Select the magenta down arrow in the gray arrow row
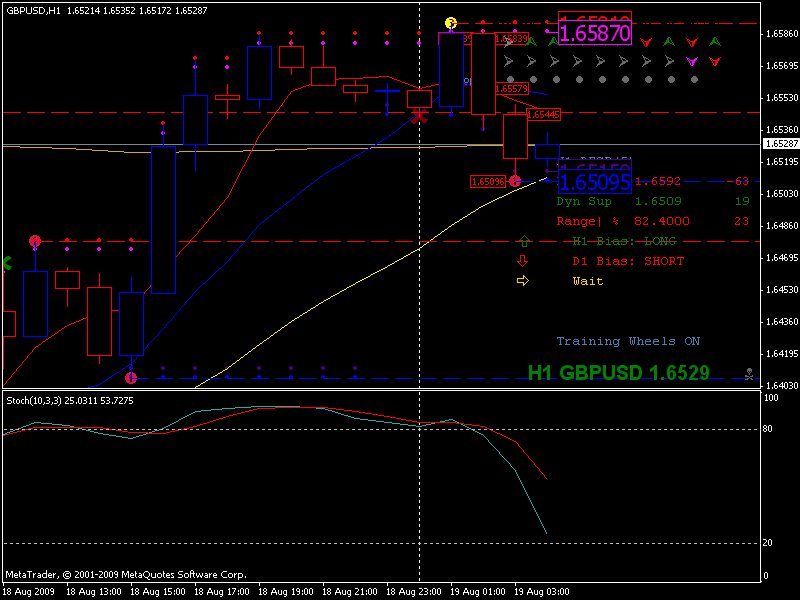The height and width of the screenshot is (600, 800). point(691,62)
